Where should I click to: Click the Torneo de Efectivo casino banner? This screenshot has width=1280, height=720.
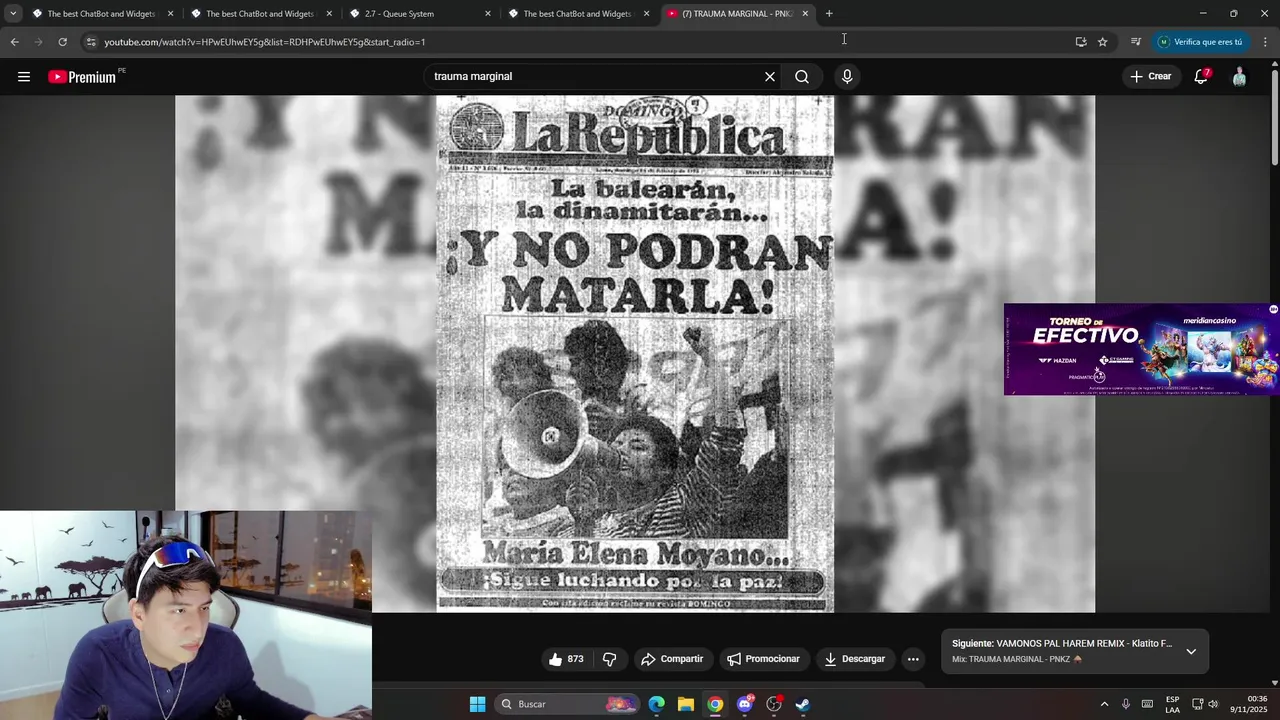[x=1141, y=349]
